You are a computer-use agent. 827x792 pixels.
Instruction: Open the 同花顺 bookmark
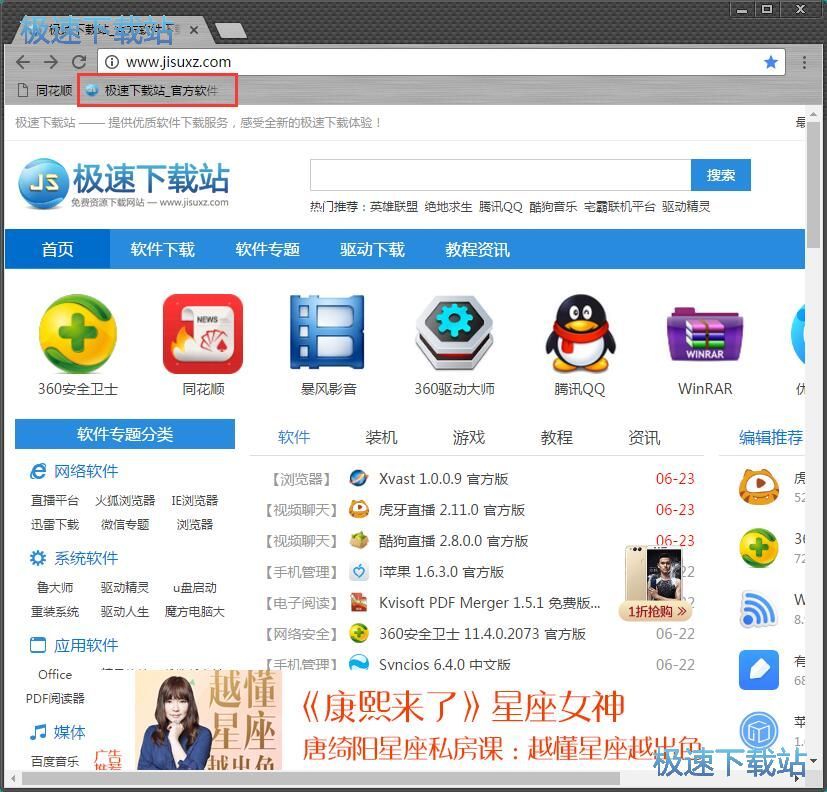[x=45, y=91]
